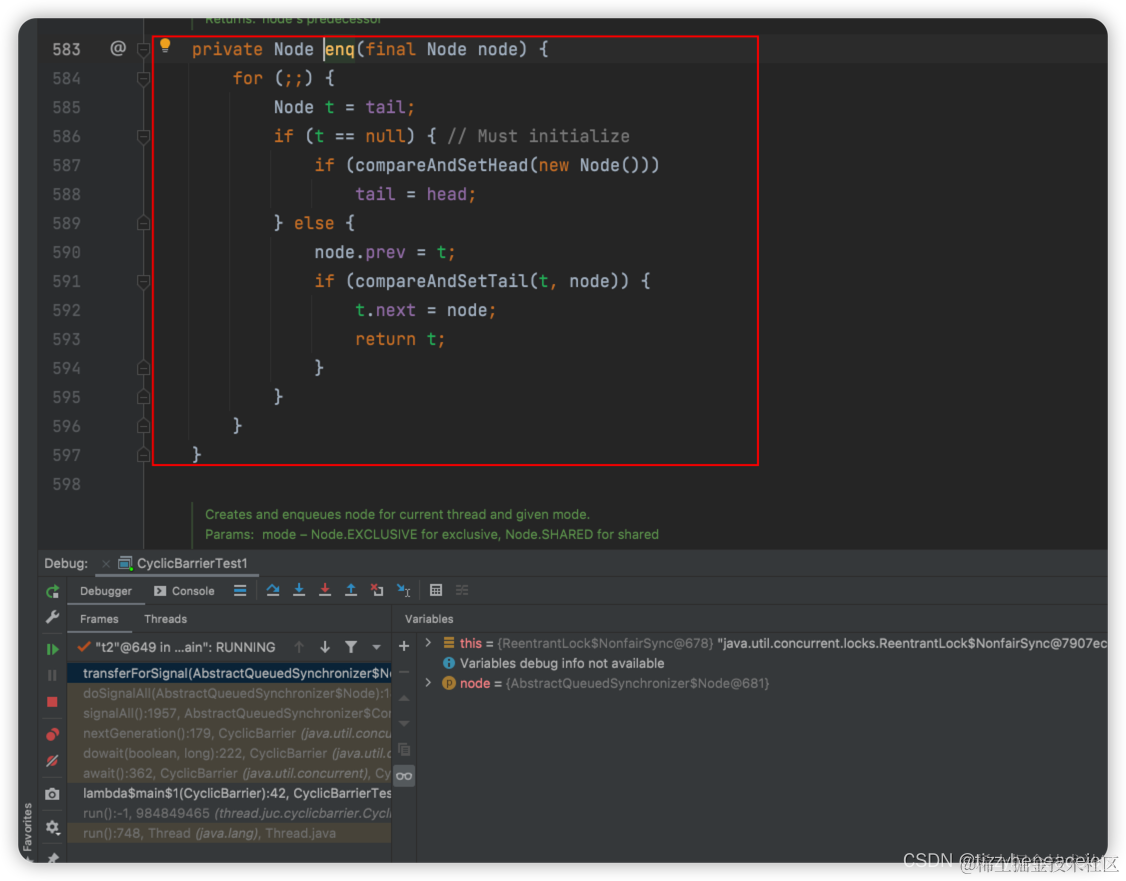Open the Threads tab
1126x881 pixels.
164,618
